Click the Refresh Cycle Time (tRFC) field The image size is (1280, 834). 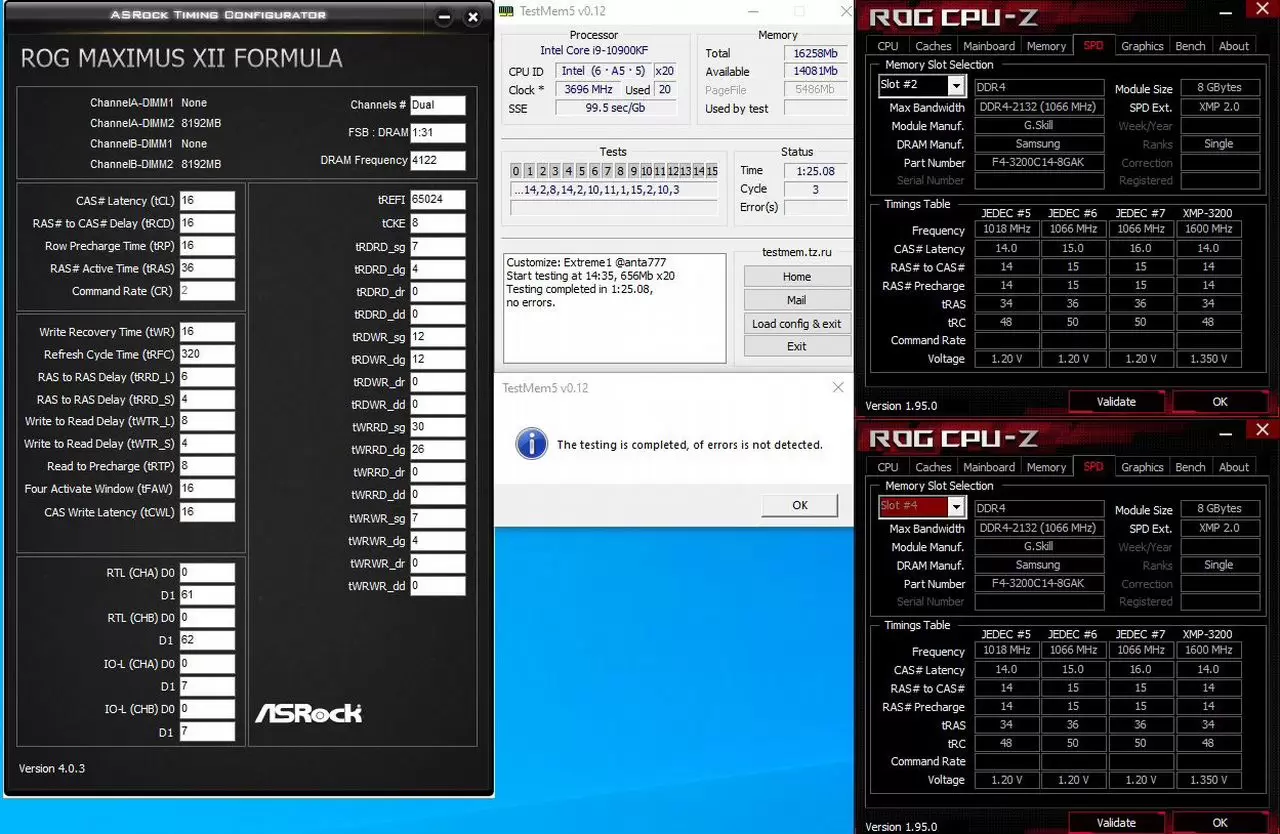pyautogui.click(x=207, y=355)
